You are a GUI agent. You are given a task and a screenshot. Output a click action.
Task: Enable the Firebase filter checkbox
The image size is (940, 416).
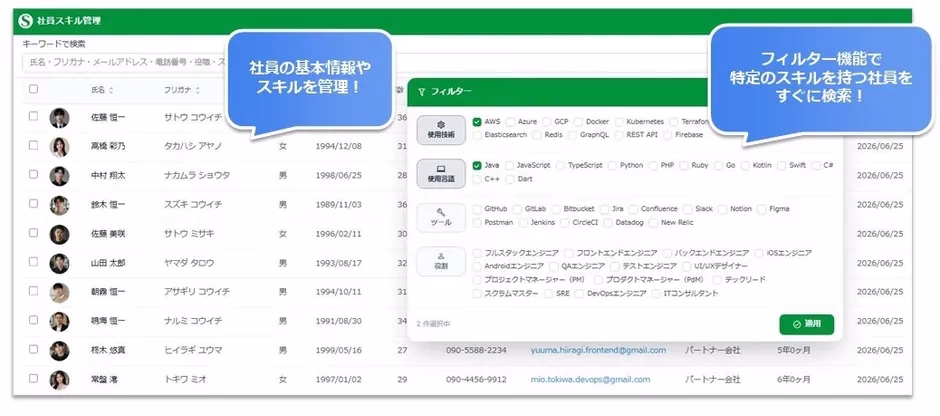(x=668, y=135)
